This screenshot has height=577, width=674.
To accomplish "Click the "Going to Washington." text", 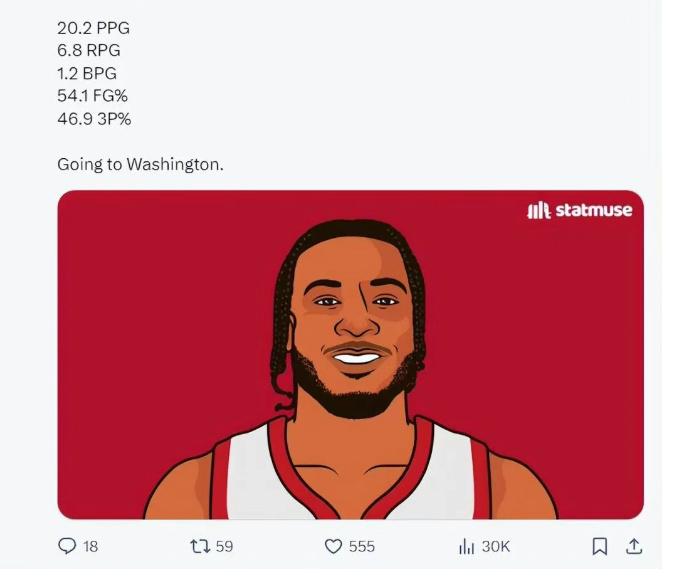I will click(x=140, y=164).
